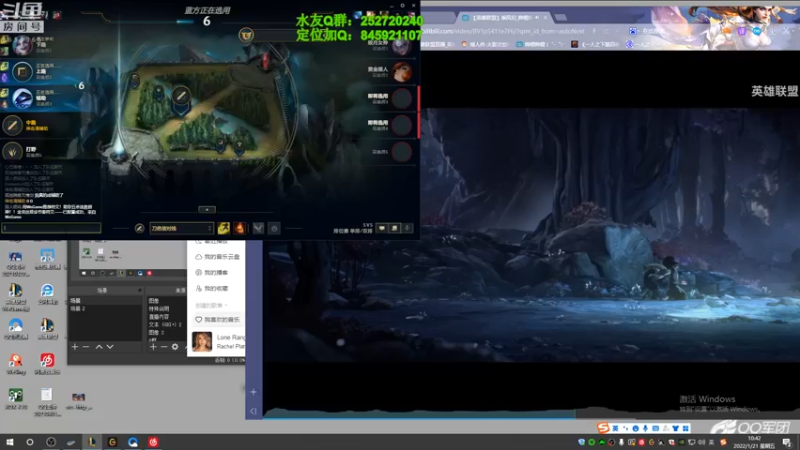Select the third teammate's champion portrait
This screenshot has height=450, width=800.
(x=22, y=98)
